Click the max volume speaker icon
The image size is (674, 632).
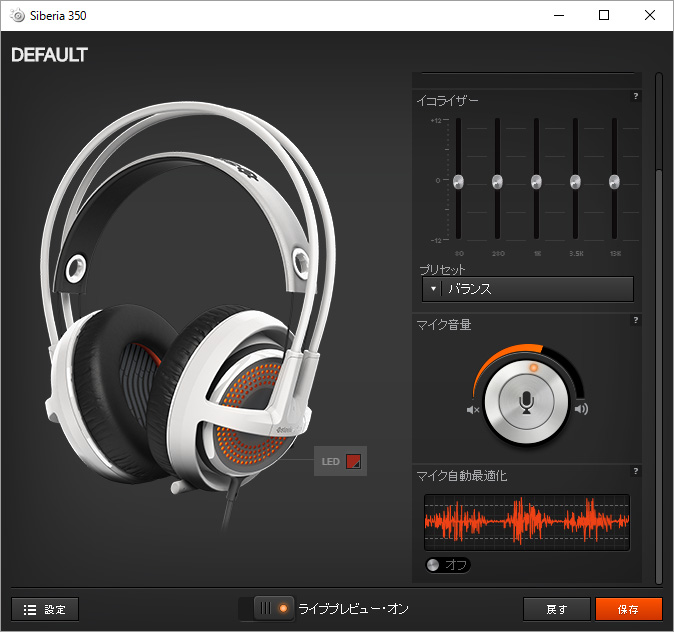point(581,408)
